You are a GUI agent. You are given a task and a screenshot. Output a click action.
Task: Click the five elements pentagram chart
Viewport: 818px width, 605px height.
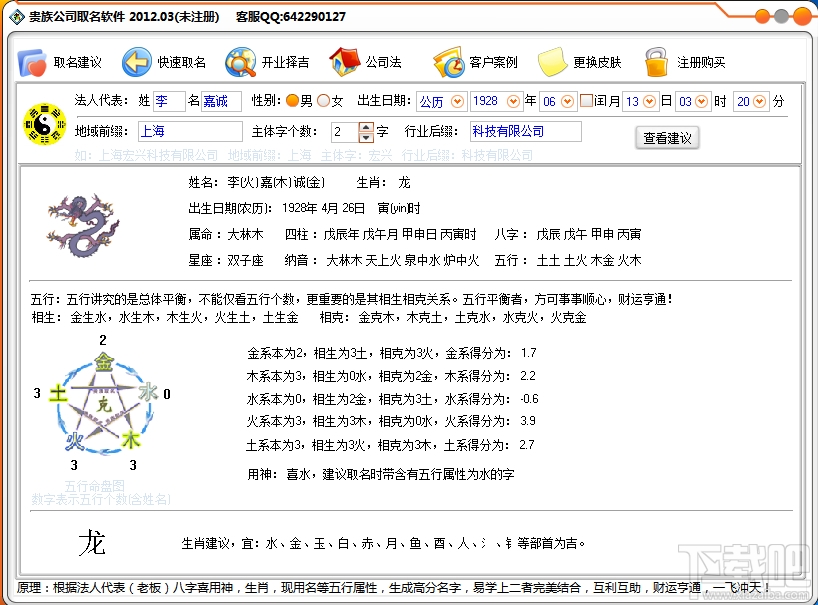click(x=103, y=403)
